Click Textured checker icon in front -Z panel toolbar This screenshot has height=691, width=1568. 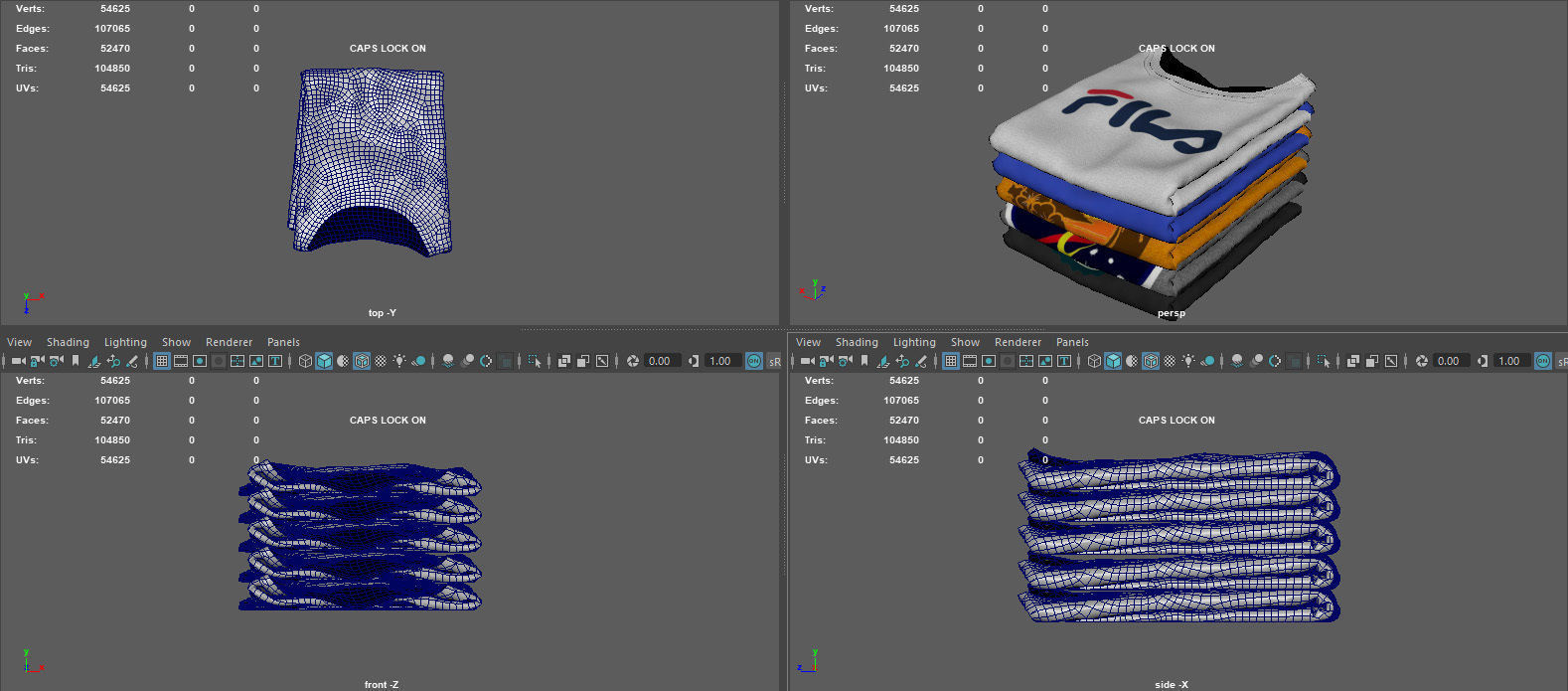pyautogui.click(x=381, y=361)
